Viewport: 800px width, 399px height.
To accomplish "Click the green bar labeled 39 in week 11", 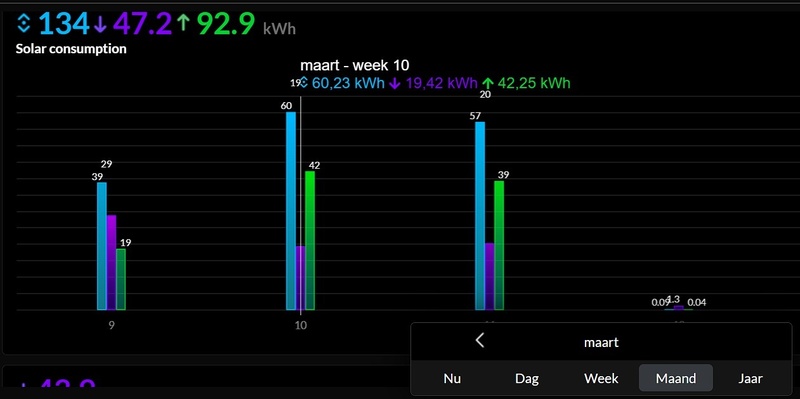I will coord(499,245).
